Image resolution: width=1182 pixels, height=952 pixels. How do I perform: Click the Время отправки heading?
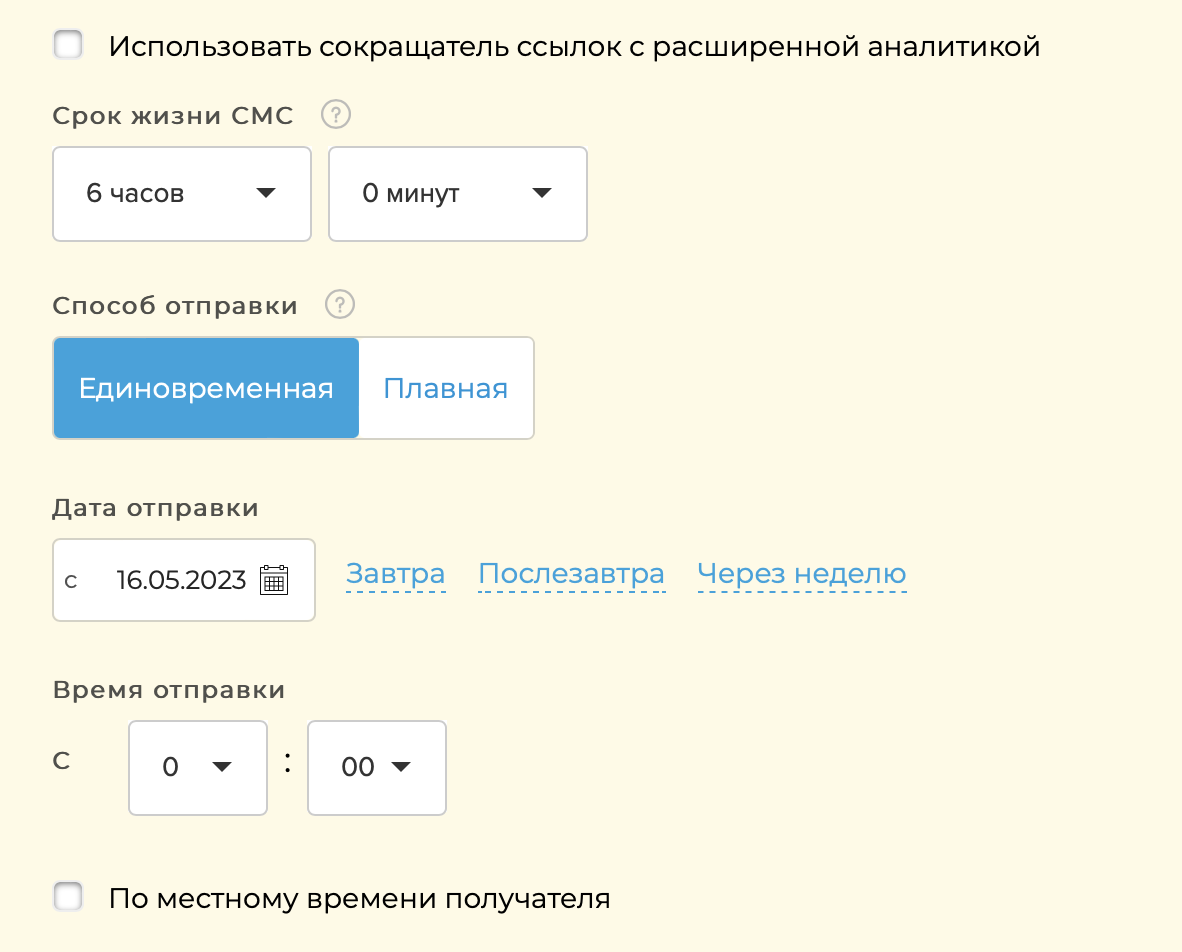[169, 690]
